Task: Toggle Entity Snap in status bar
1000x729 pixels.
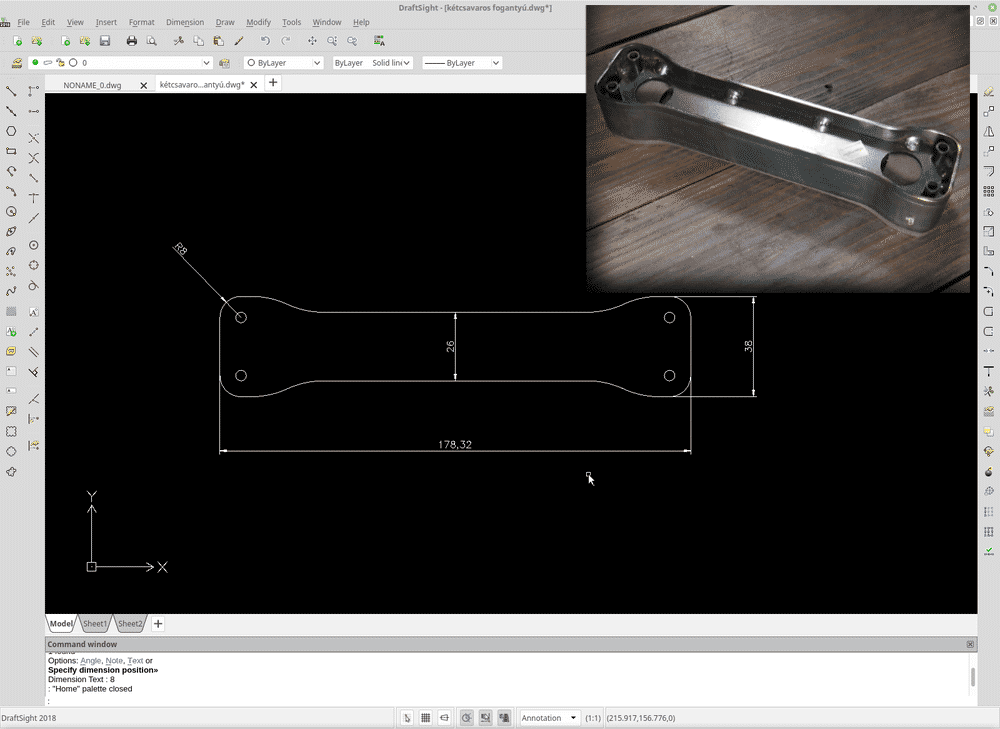Action: (x=485, y=718)
